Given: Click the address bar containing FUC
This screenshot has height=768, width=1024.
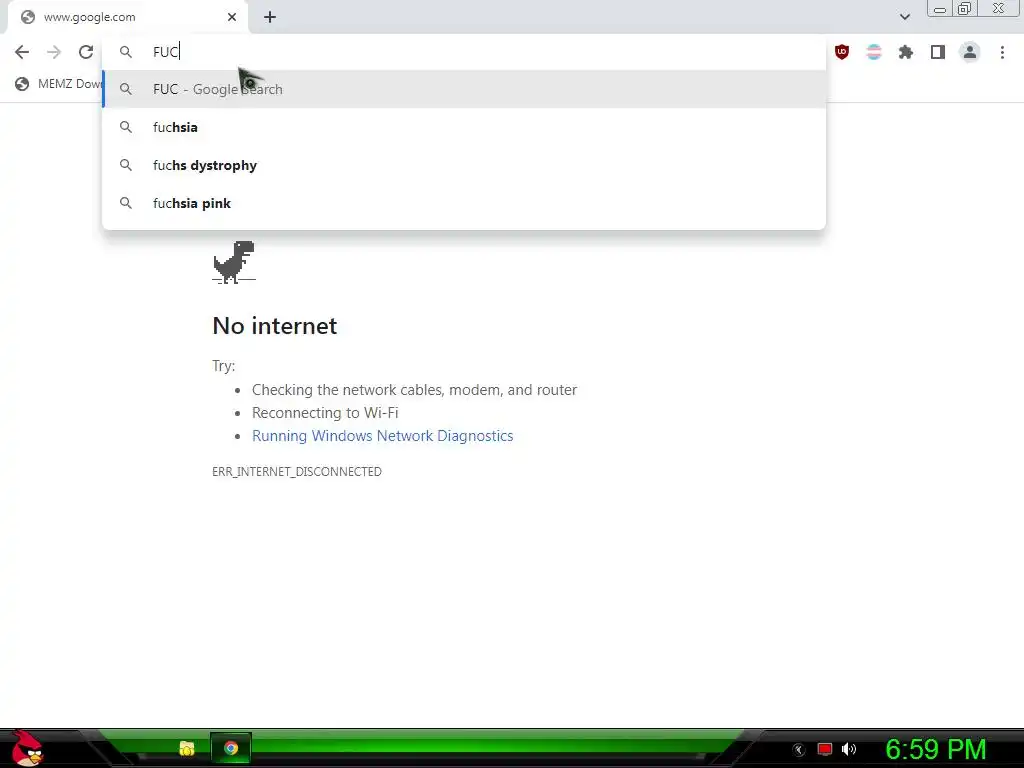Looking at the screenshot, I should tap(464, 52).
